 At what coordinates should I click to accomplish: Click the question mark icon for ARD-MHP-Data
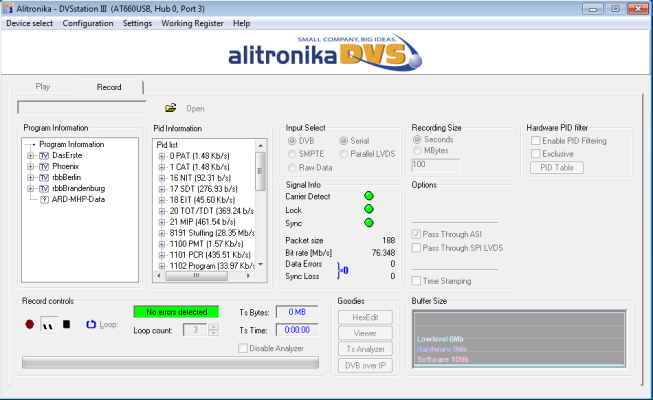pos(44,199)
